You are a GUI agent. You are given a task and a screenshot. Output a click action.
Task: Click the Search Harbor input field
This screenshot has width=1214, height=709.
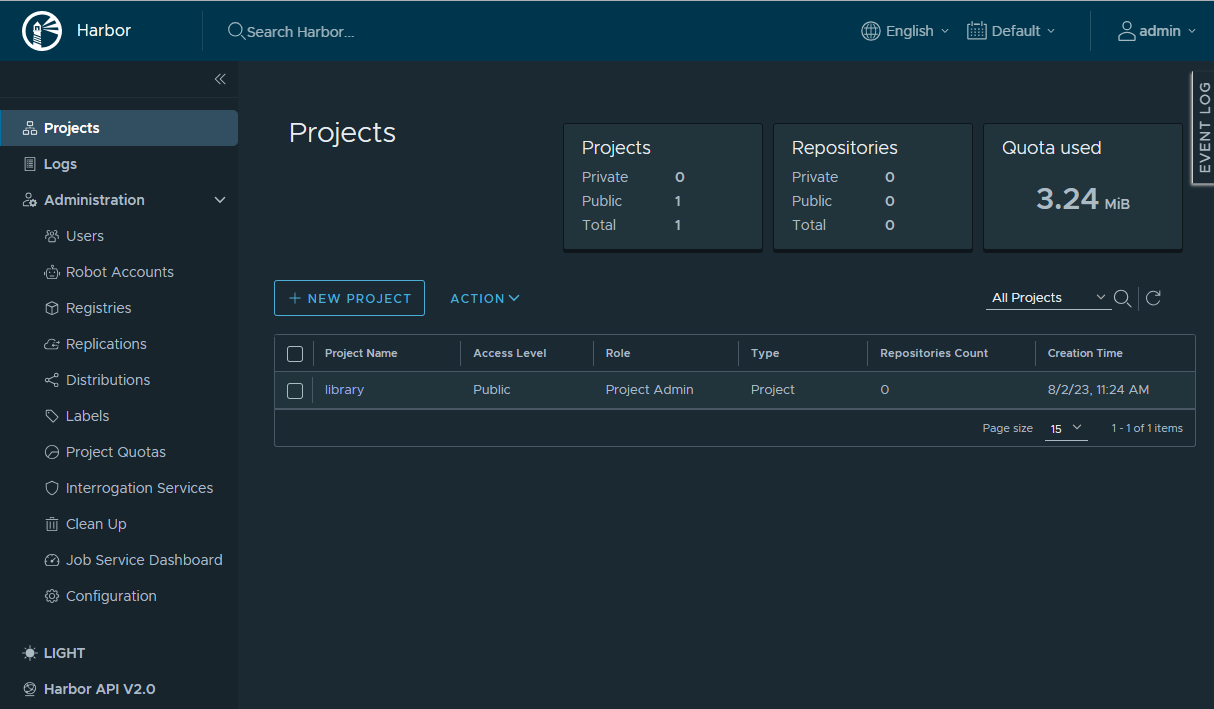[x=300, y=32]
